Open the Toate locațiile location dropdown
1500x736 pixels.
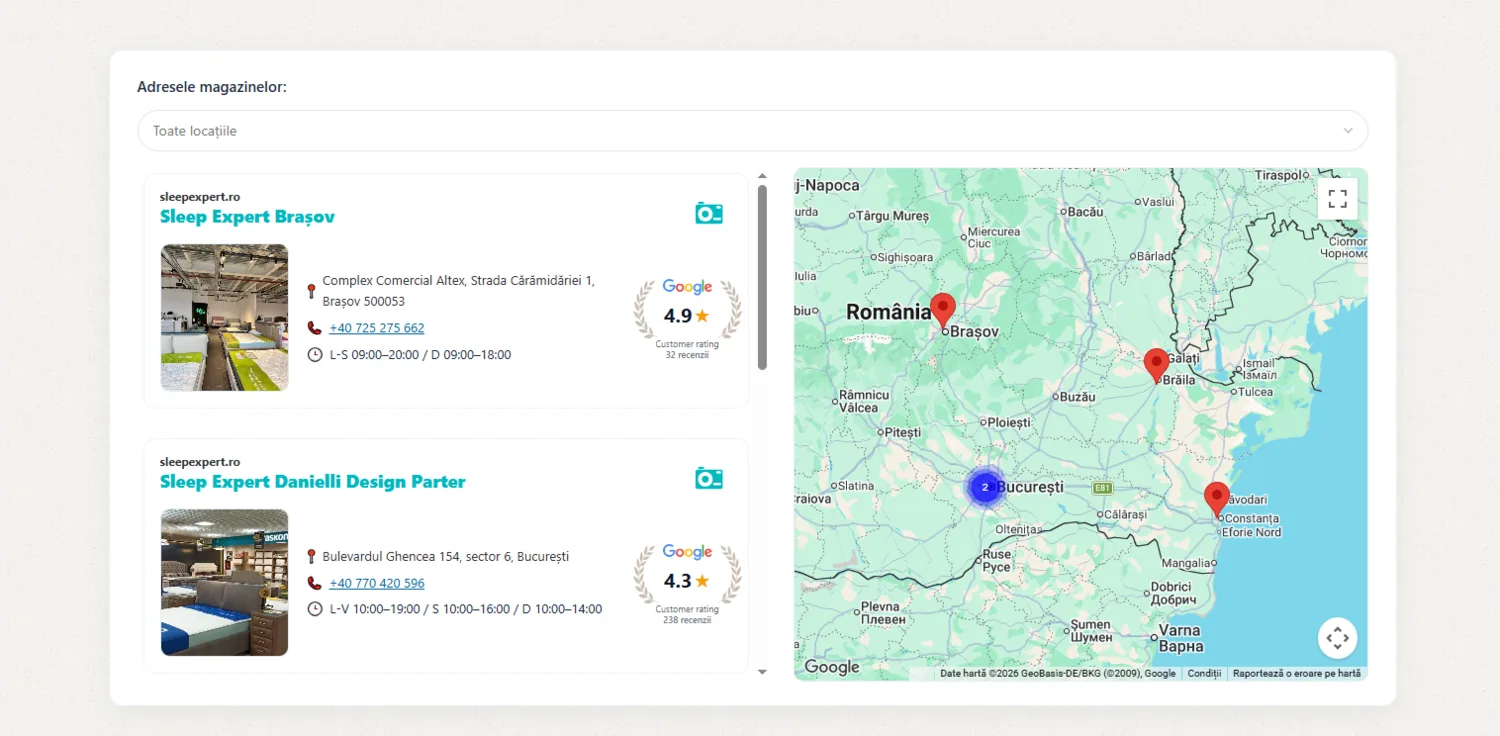click(x=752, y=131)
